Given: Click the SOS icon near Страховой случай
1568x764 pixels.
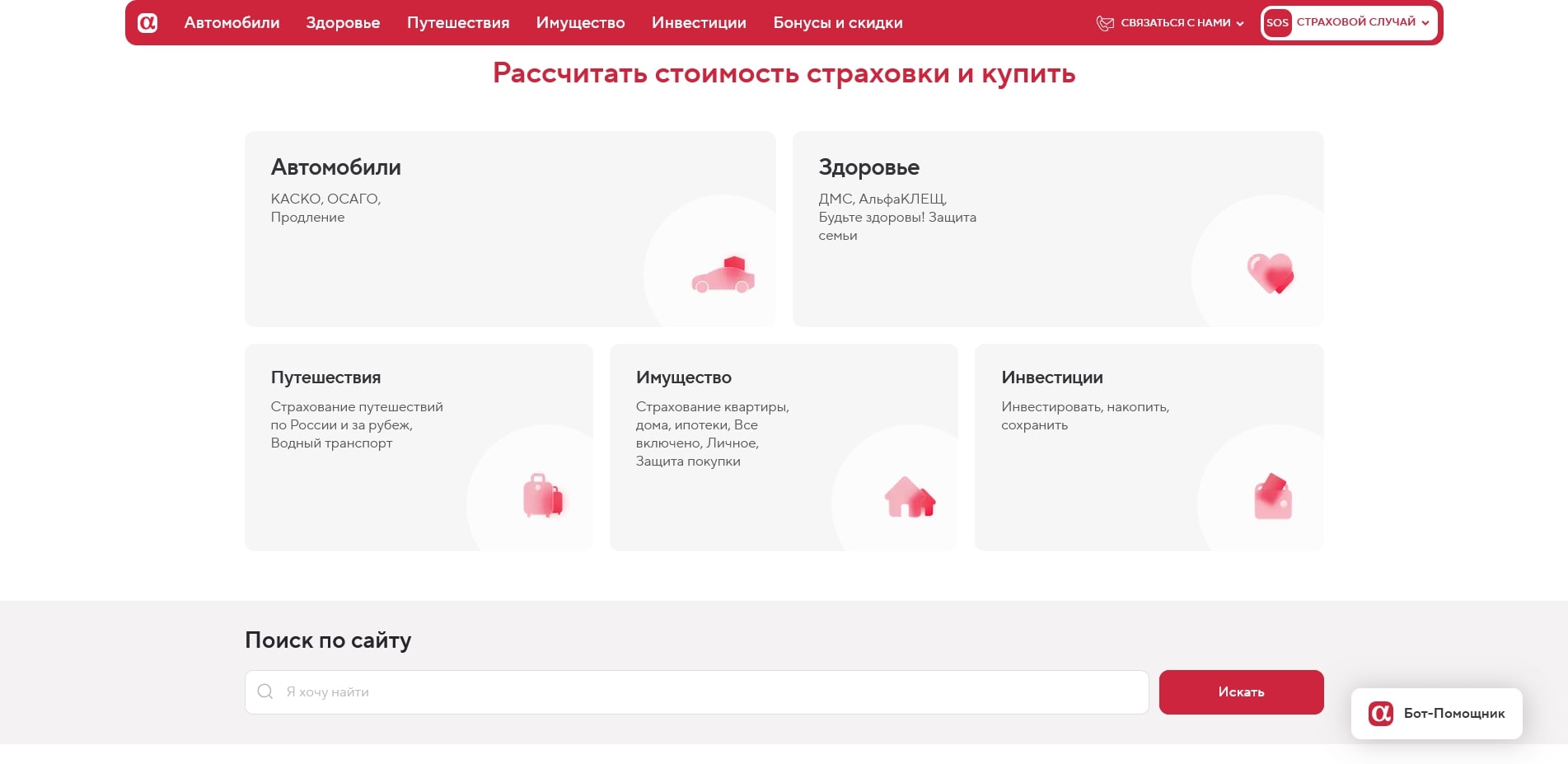Looking at the screenshot, I should coord(1278,22).
